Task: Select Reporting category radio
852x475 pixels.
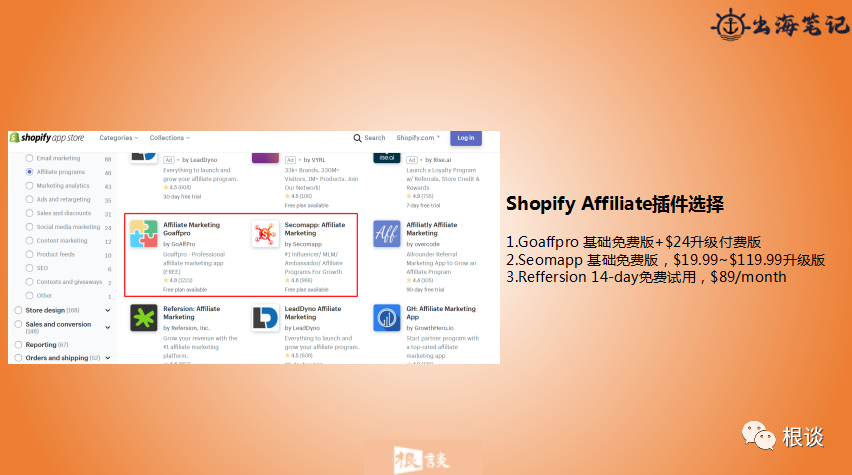Action: [18, 345]
